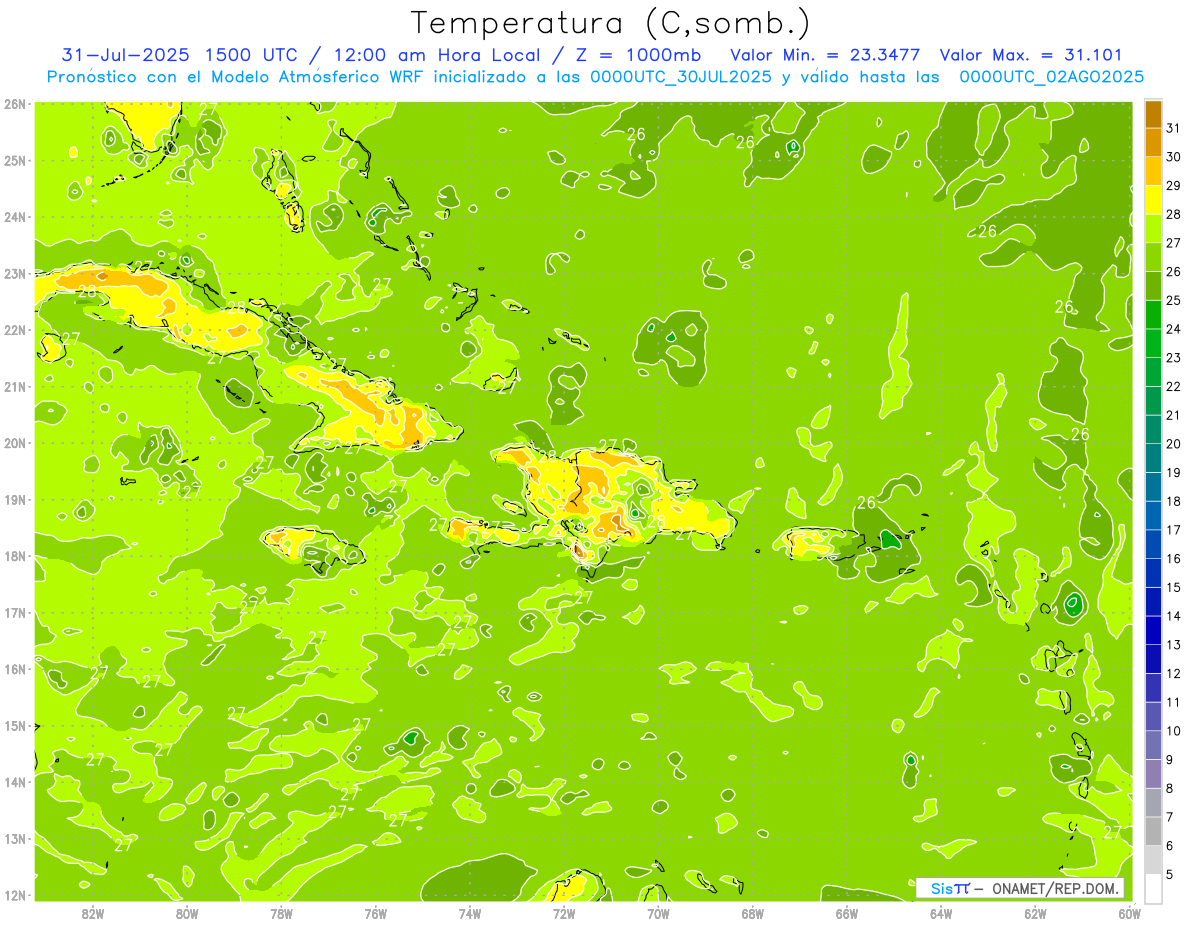
Task: Click gray legend swatch between 6 and 7
Action: pyautogui.click(x=1153, y=831)
